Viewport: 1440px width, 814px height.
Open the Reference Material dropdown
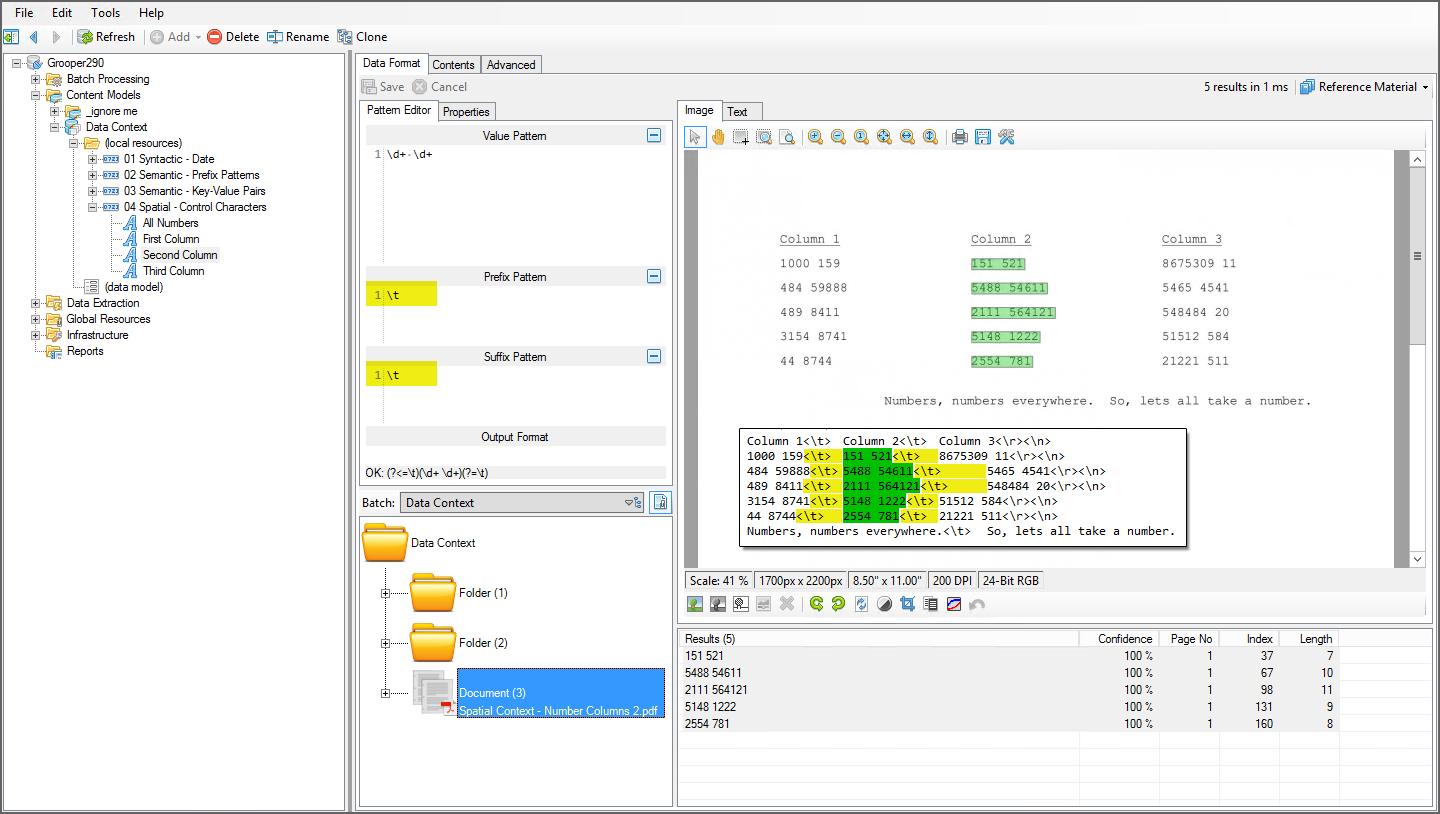(x=1365, y=87)
